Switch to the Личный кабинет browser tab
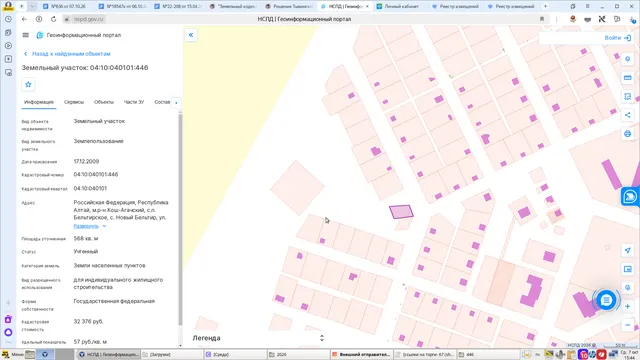This screenshot has width=640, height=360. coord(401,7)
